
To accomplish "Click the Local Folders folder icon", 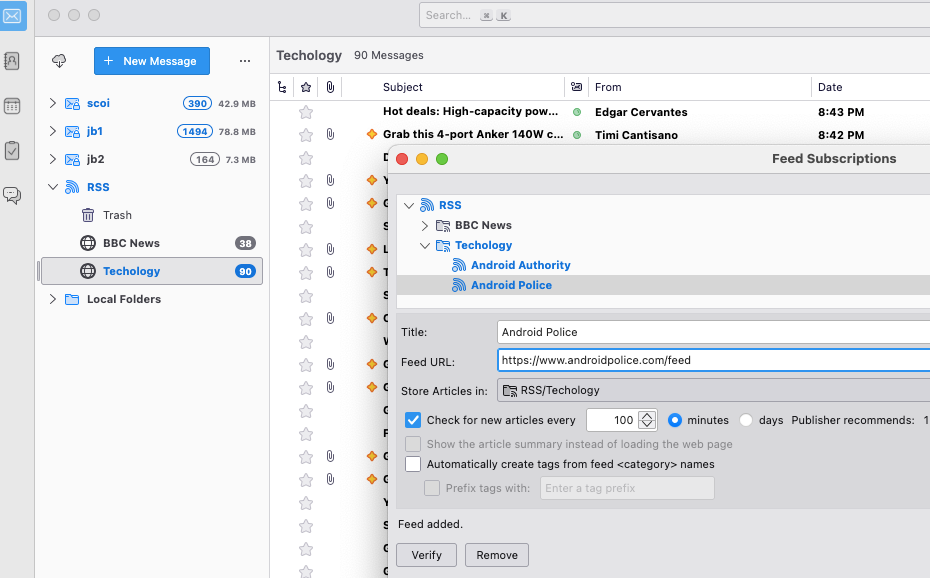I will click(x=72, y=299).
